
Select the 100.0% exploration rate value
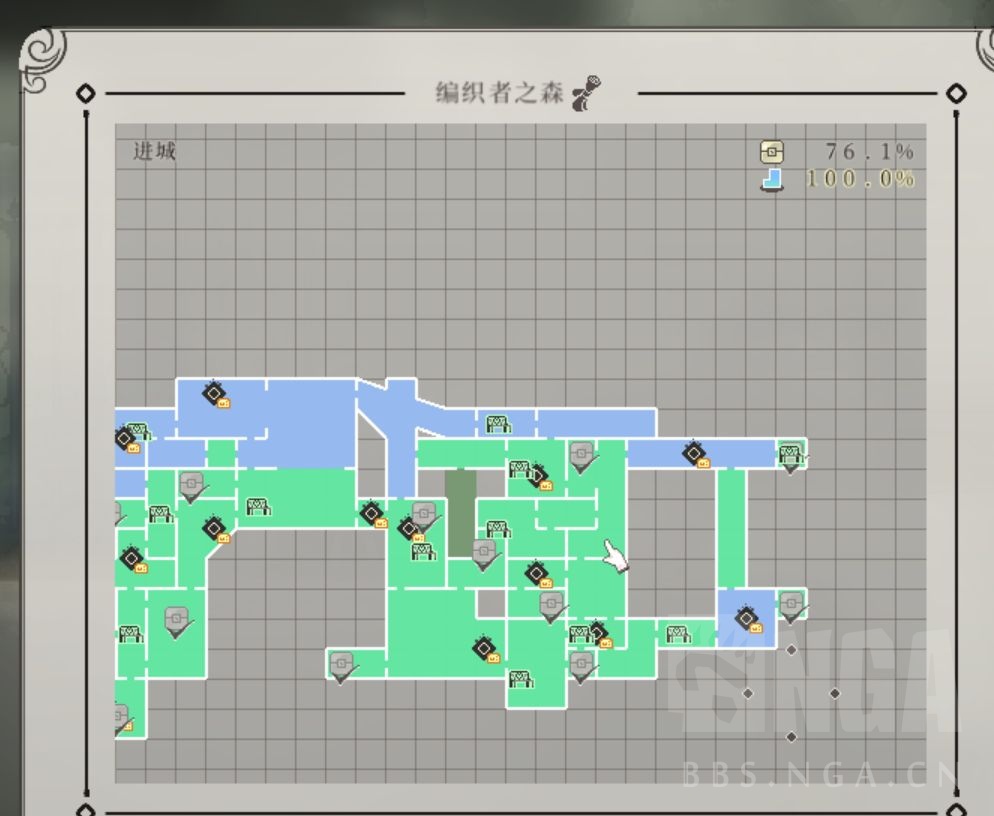tap(861, 179)
